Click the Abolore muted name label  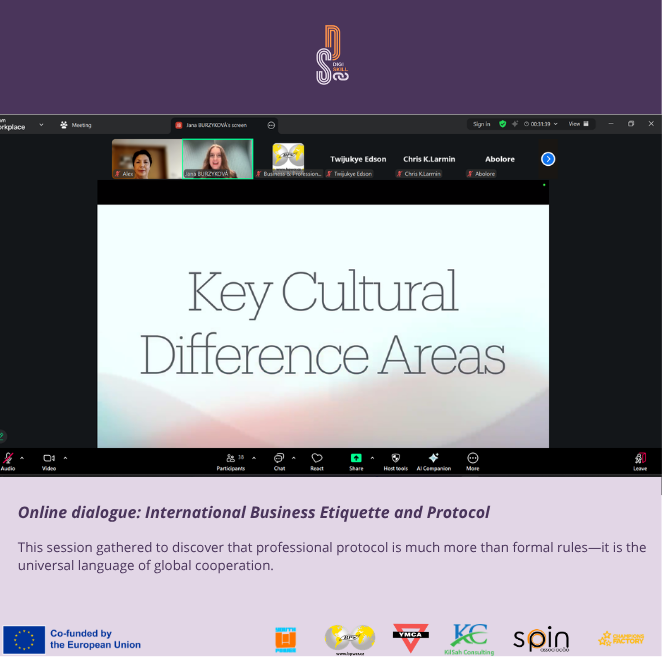point(481,174)
